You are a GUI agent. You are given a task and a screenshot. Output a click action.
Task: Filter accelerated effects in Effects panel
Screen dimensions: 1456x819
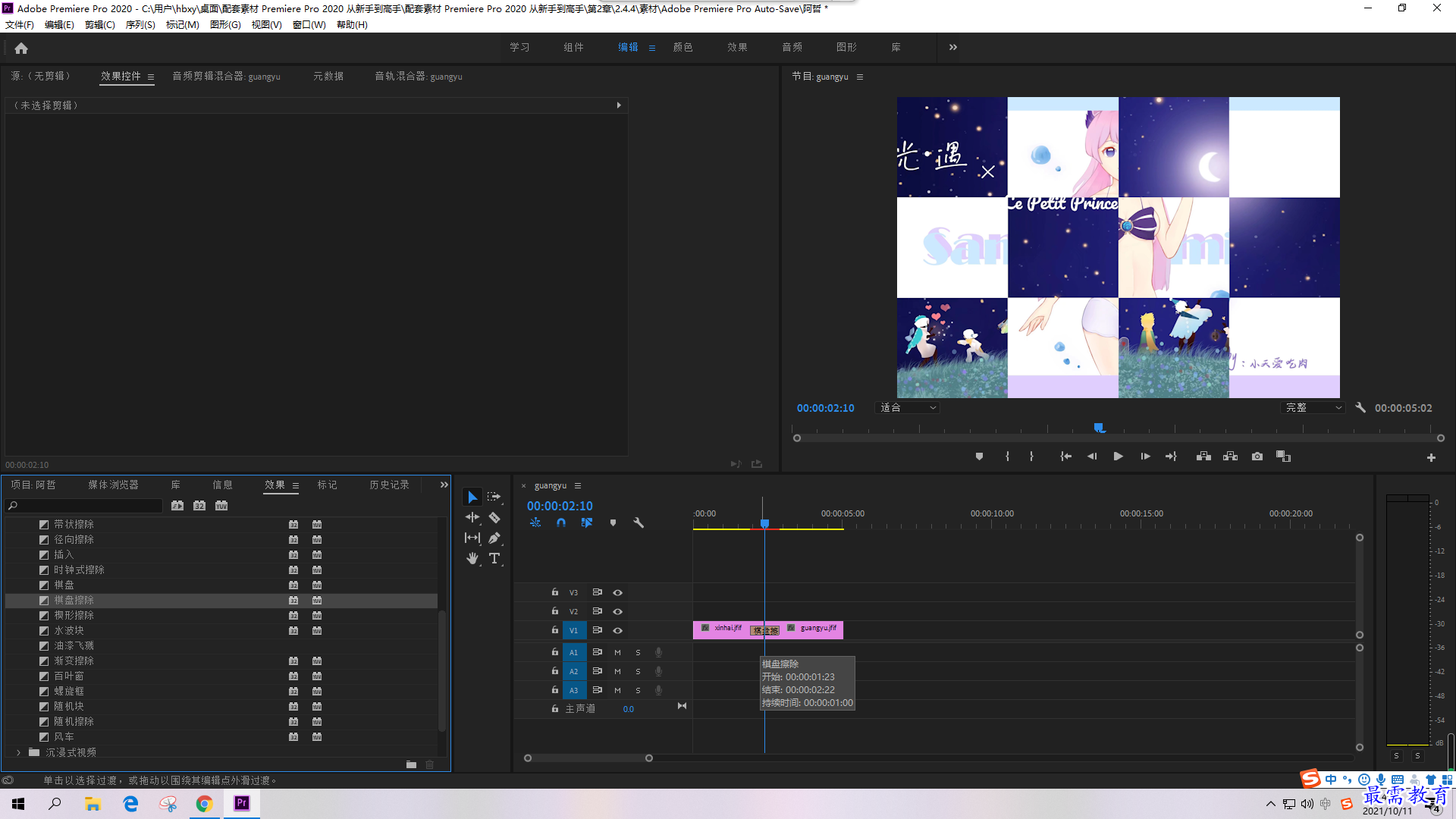(177, 506)
